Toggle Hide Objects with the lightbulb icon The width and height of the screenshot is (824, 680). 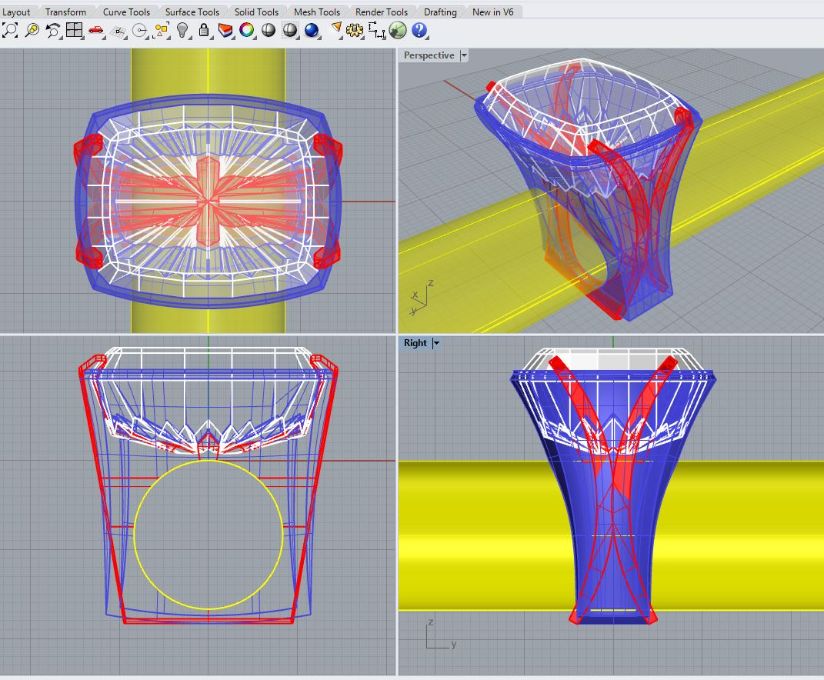pyautogui.click(x=182, y=31)
